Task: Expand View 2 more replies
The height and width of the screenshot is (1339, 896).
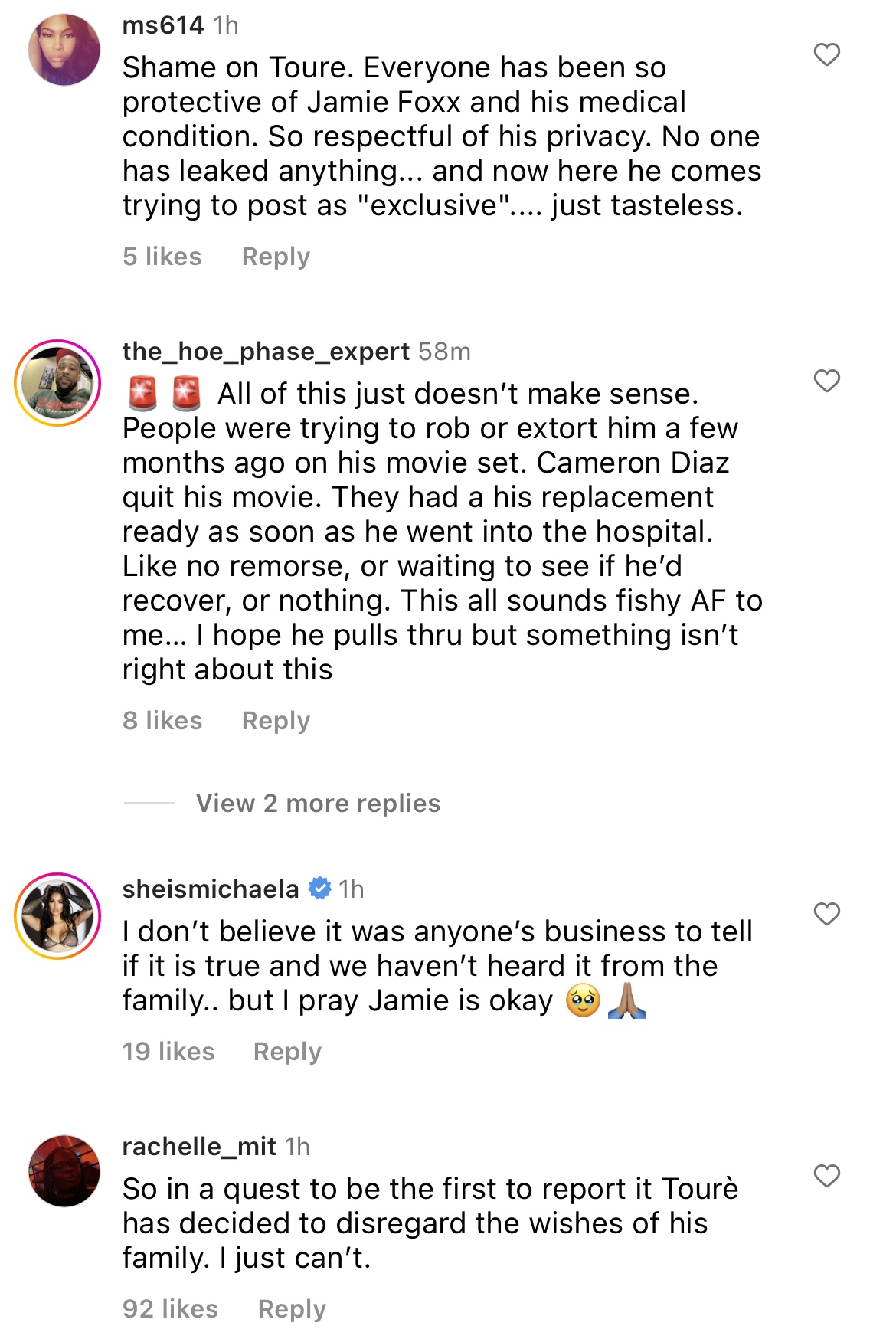Action: coord(318,804)
